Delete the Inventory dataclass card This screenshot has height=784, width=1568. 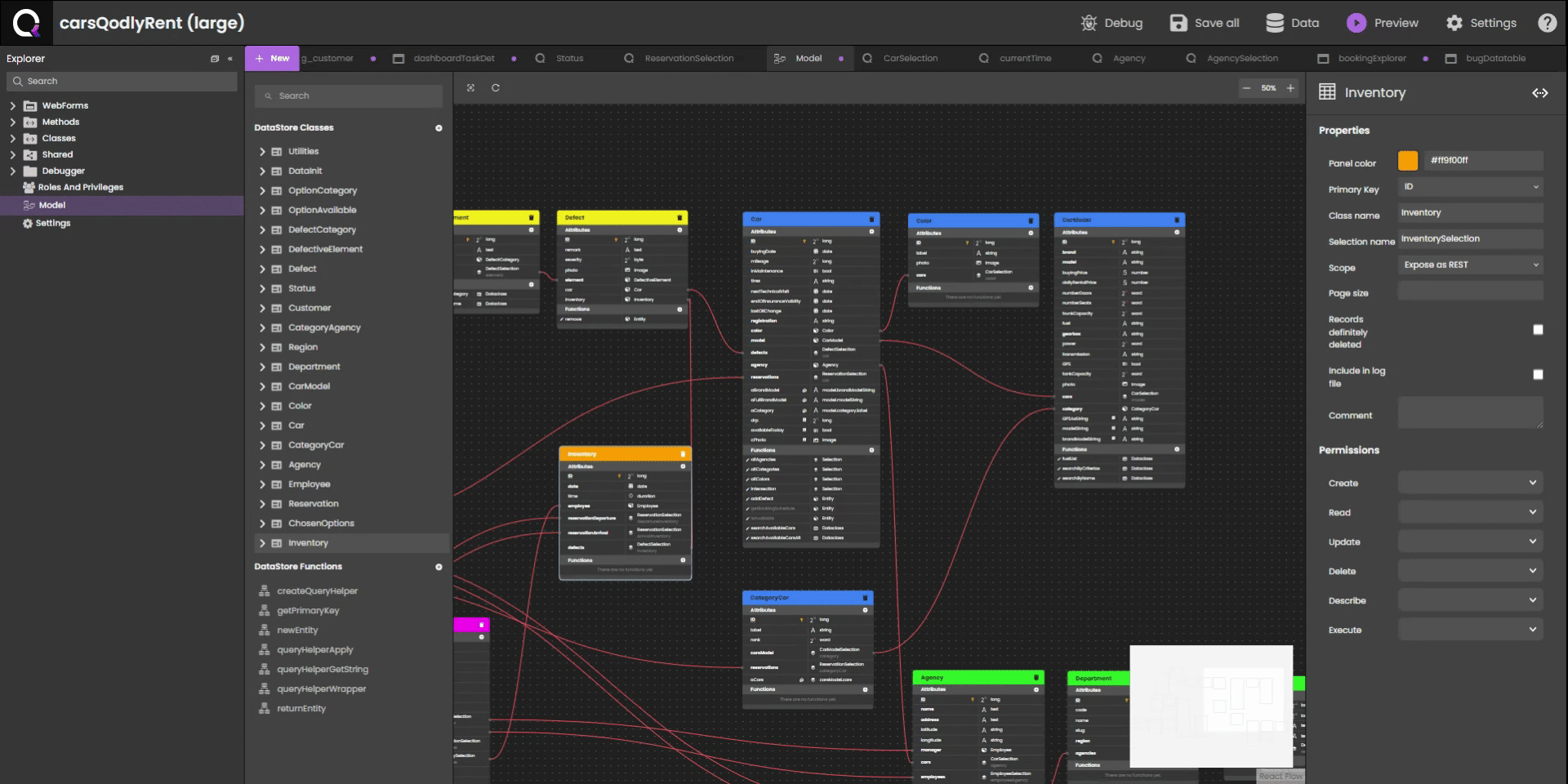point(683,454)
